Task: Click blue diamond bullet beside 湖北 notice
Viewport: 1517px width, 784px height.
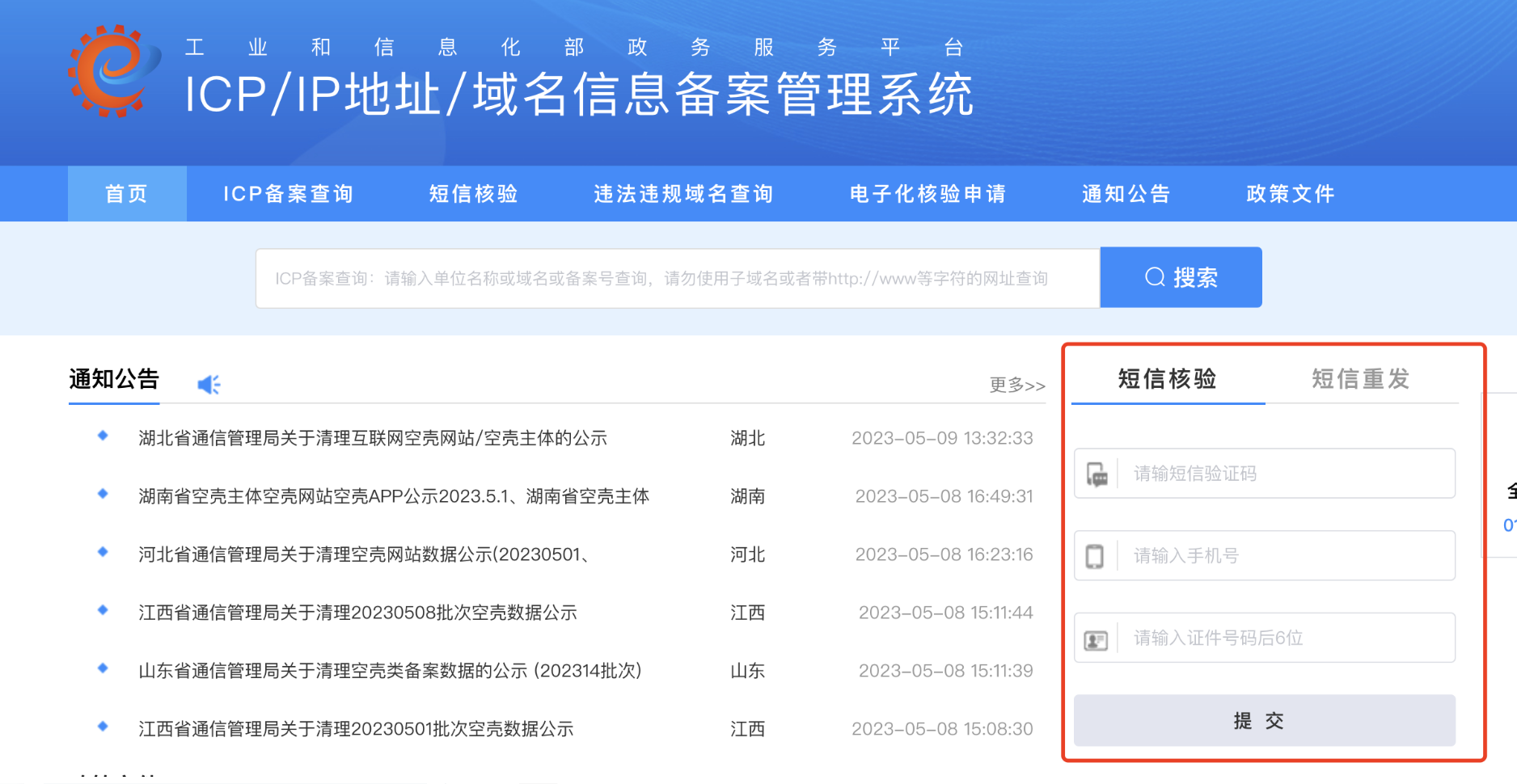Action: tap(103, 436)
